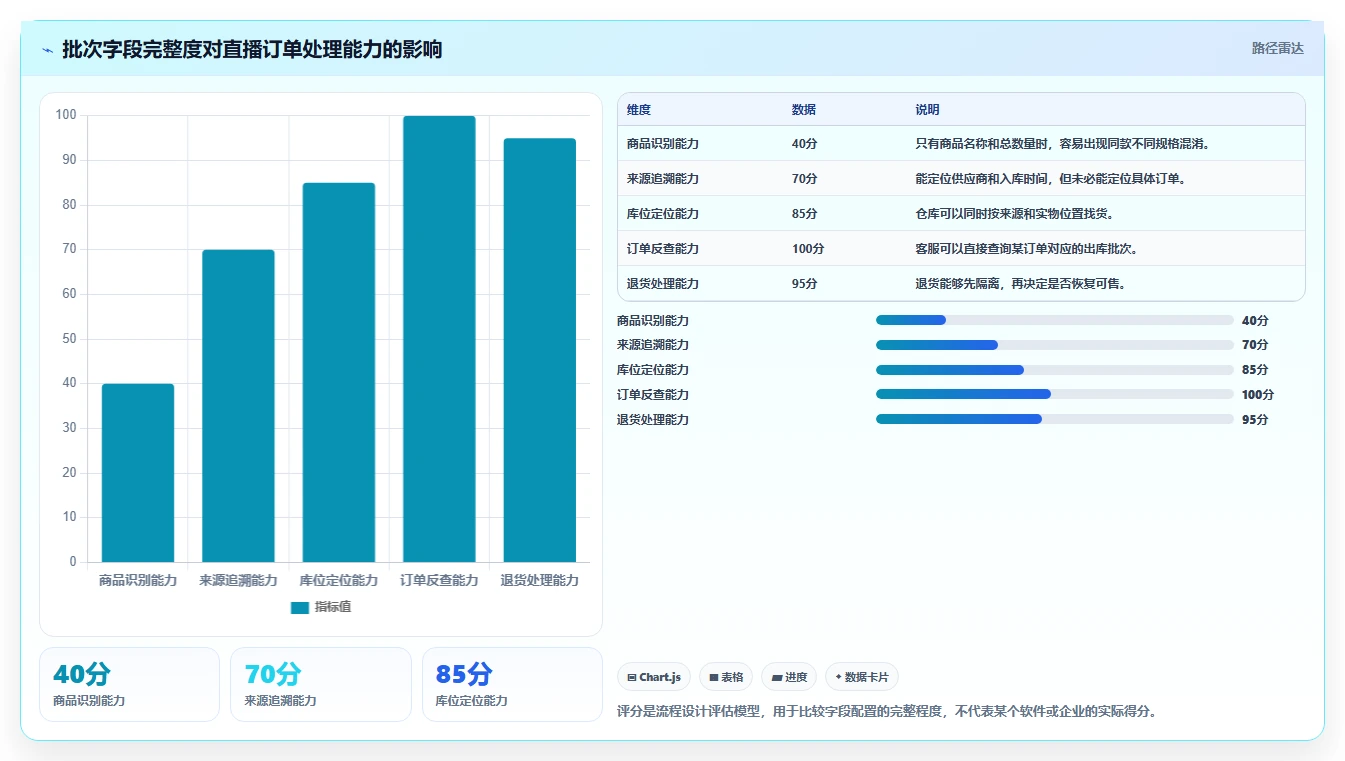This screenshot has width=1345, height=761.
Task: Click the 进度 tag chip
Action: pyautogui.click(x=789, y=677)
